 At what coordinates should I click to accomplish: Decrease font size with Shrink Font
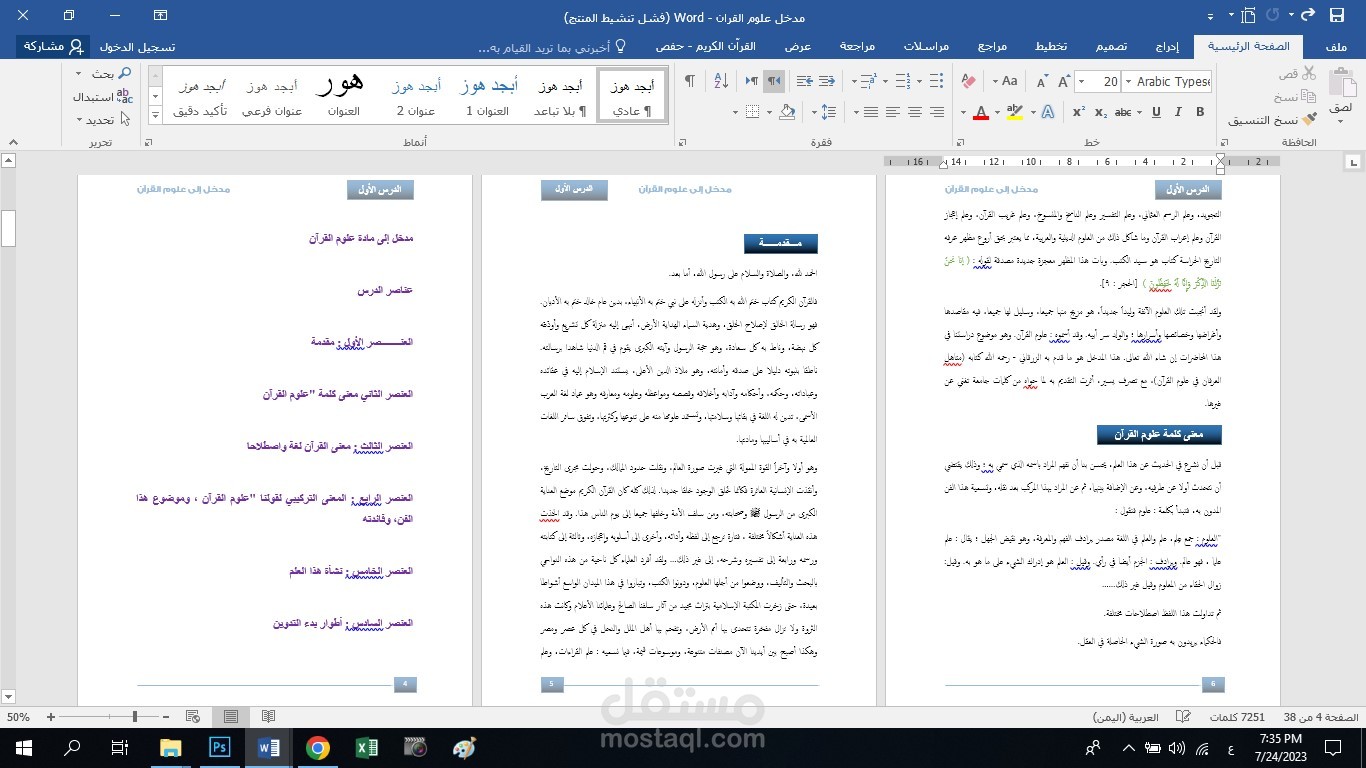(x=1041, y=82)
